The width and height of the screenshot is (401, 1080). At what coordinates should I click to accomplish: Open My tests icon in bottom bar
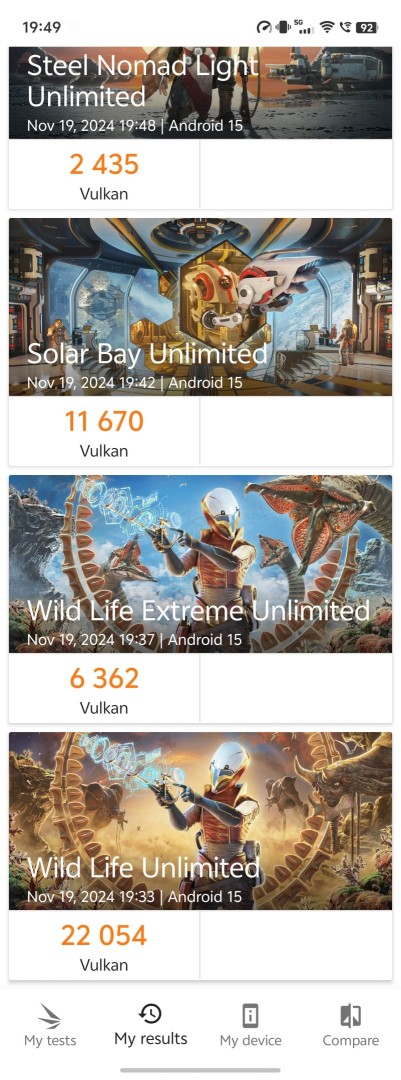tap(50, 1016)
